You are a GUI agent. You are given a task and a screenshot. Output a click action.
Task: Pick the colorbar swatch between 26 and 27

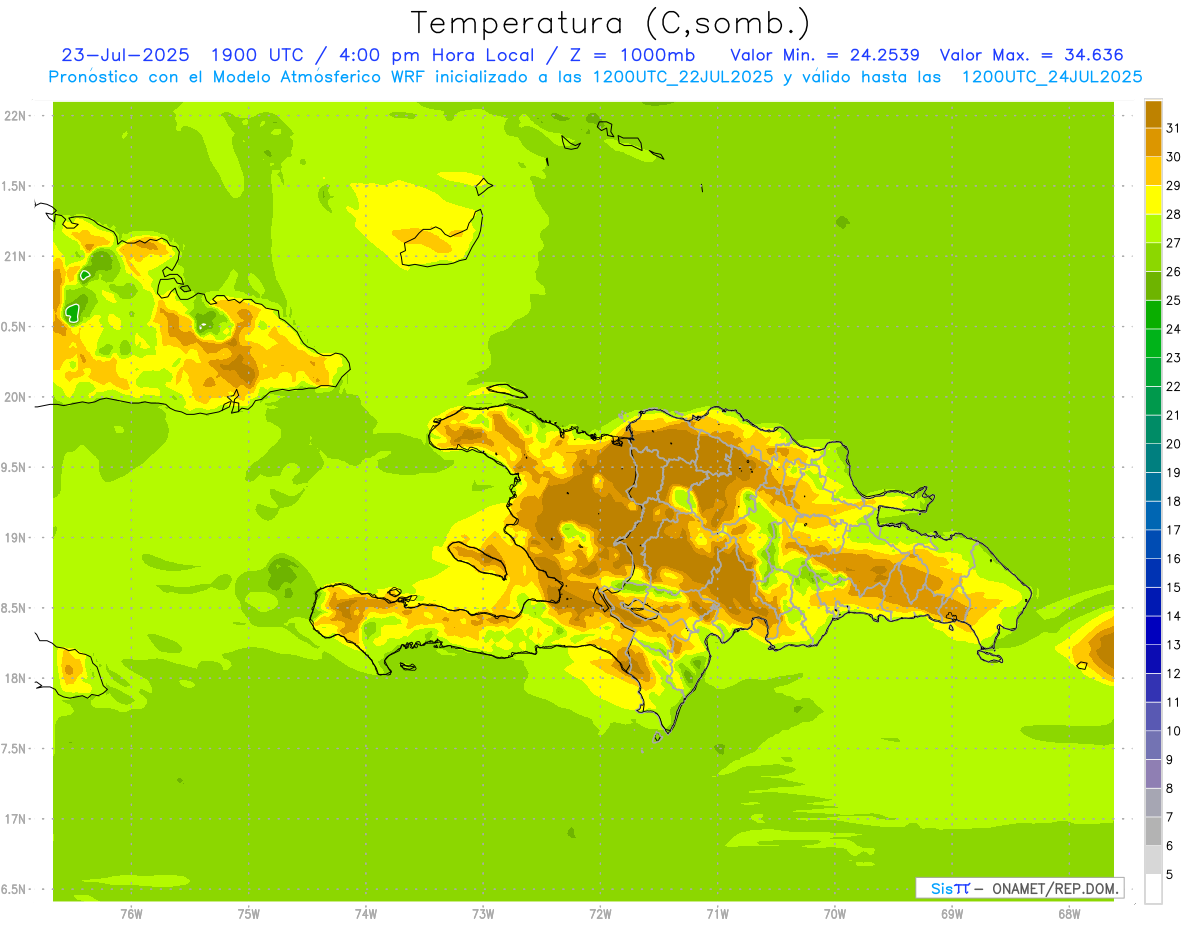coord(1153,257)
